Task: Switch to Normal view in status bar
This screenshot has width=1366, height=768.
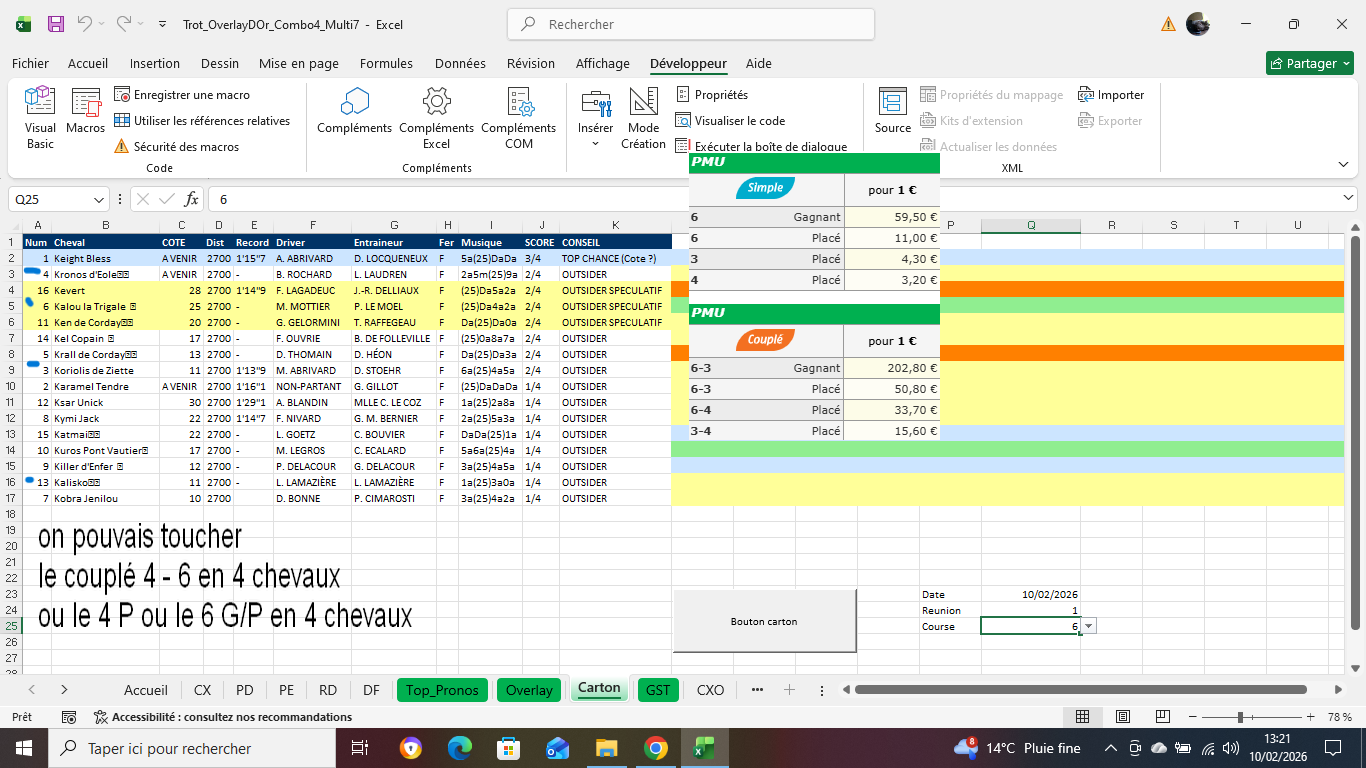Action: 1082,717
